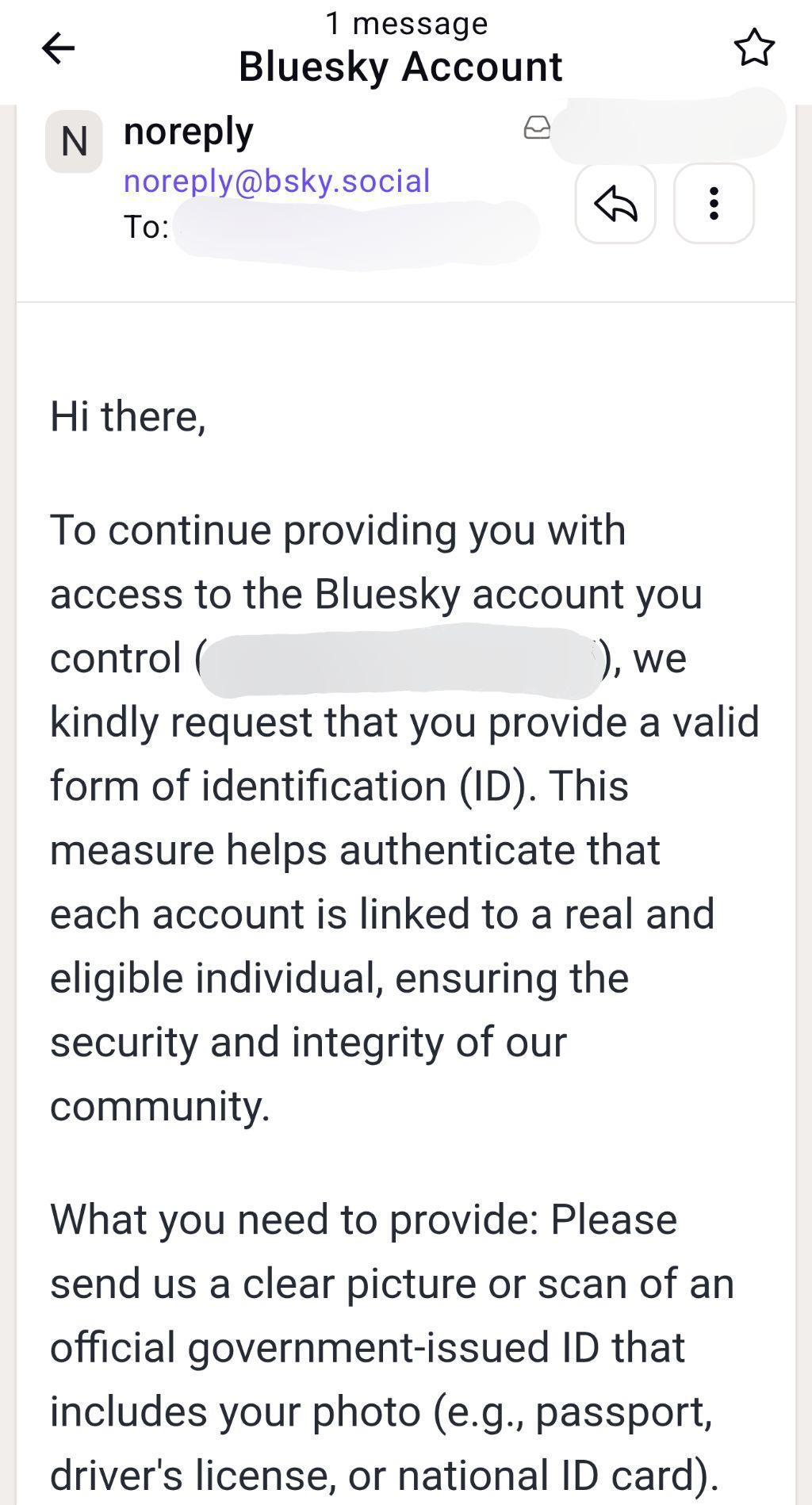Expand the To: recipient details
This screenshot has height=1505, width=812.
[x=146, y=228]
